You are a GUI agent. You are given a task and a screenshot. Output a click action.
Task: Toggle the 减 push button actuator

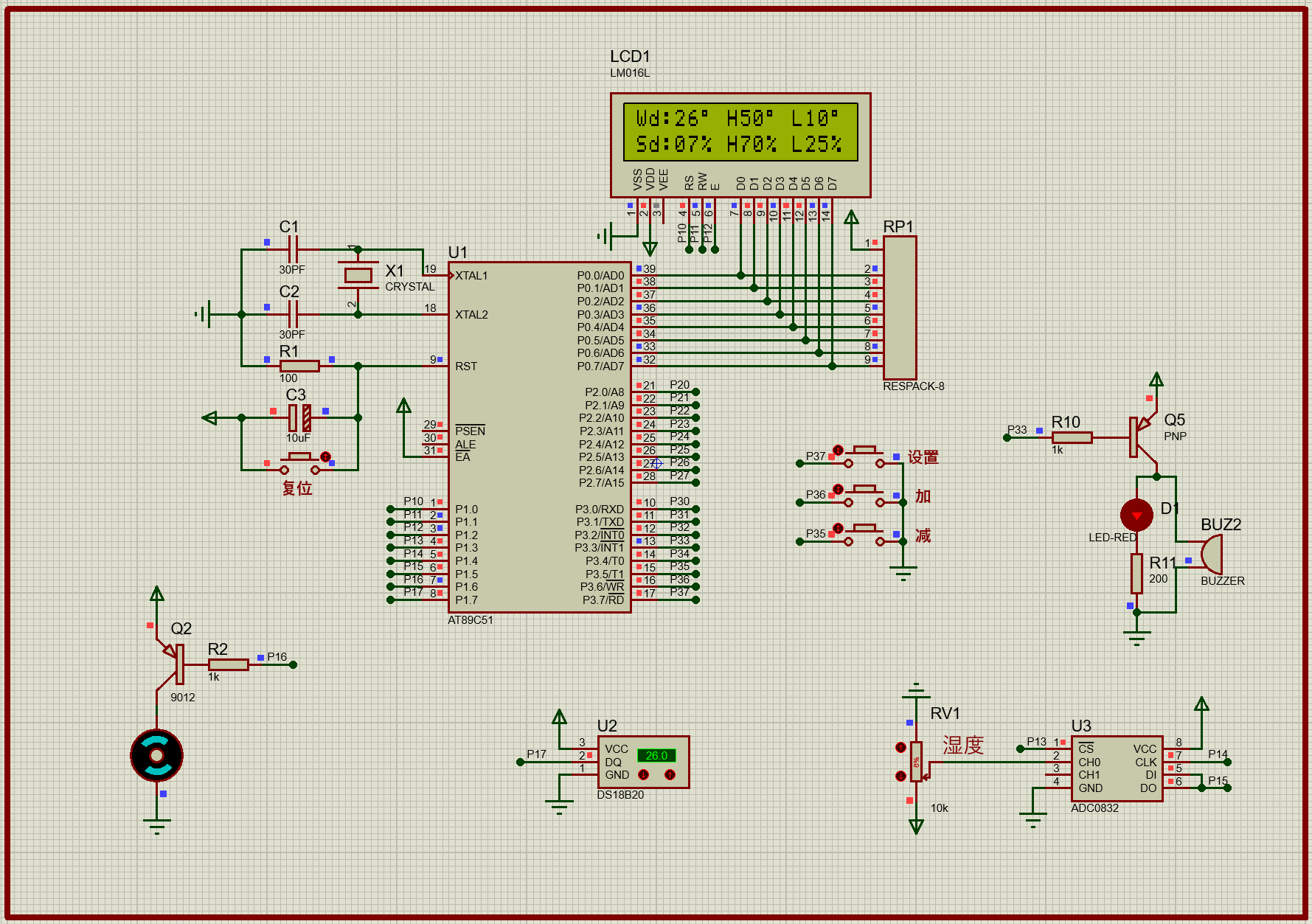pyautogui.click(x=838, y=528)
